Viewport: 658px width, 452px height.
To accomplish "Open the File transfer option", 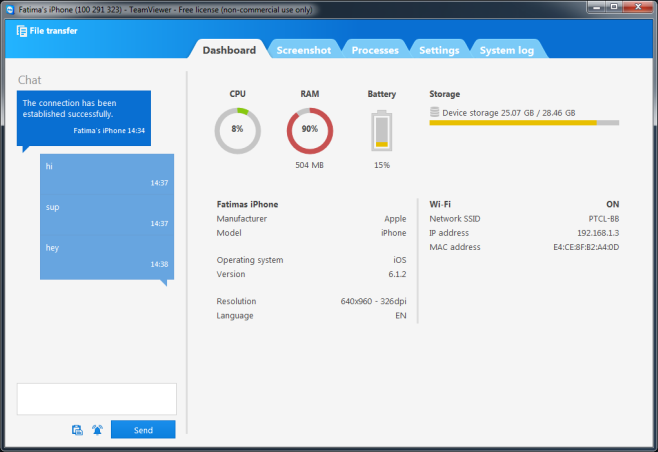I will click(x=47, y=31).
